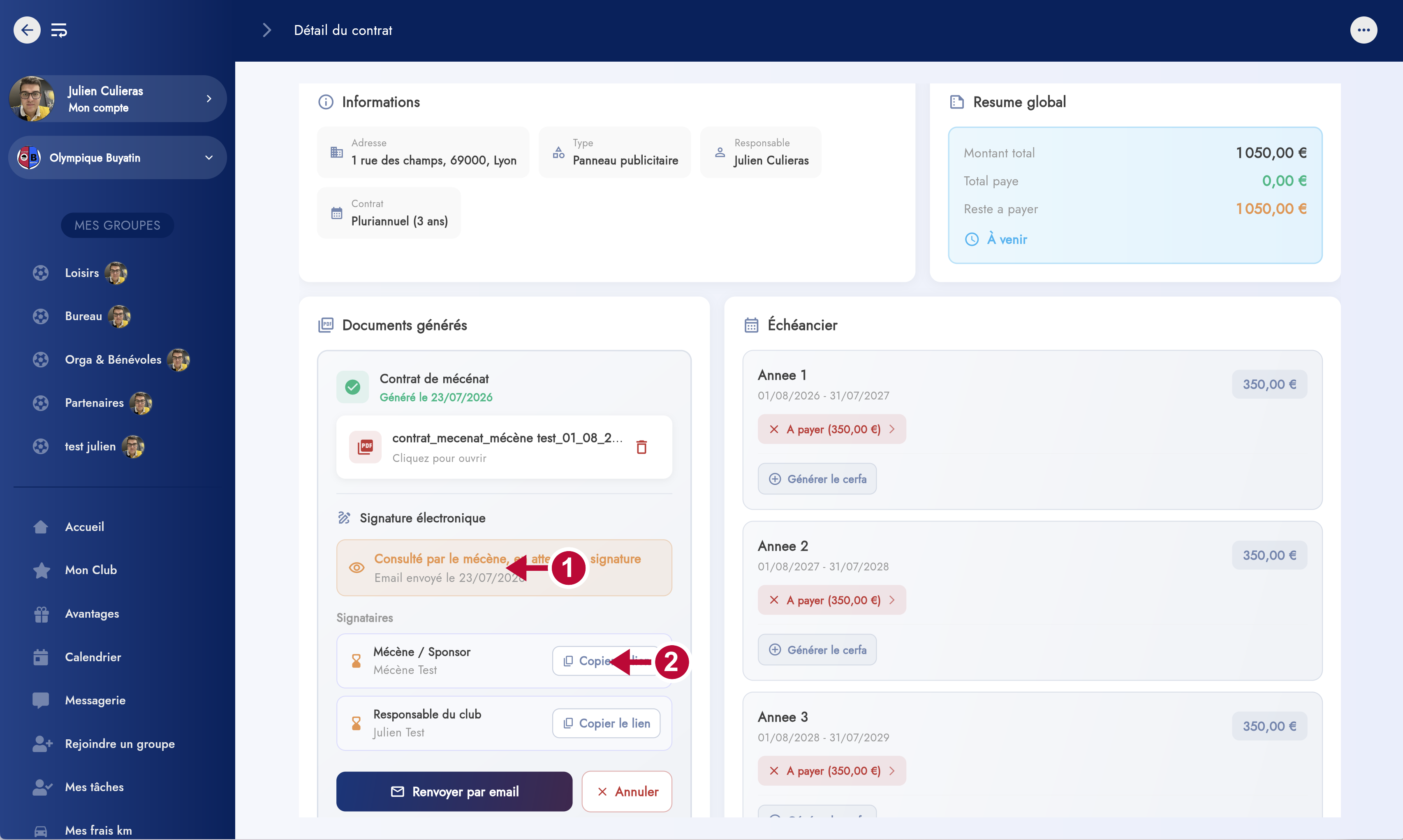Screen dimensions: 1403x840
Task: Click the Resume global document icon
Action: [957, 102]
